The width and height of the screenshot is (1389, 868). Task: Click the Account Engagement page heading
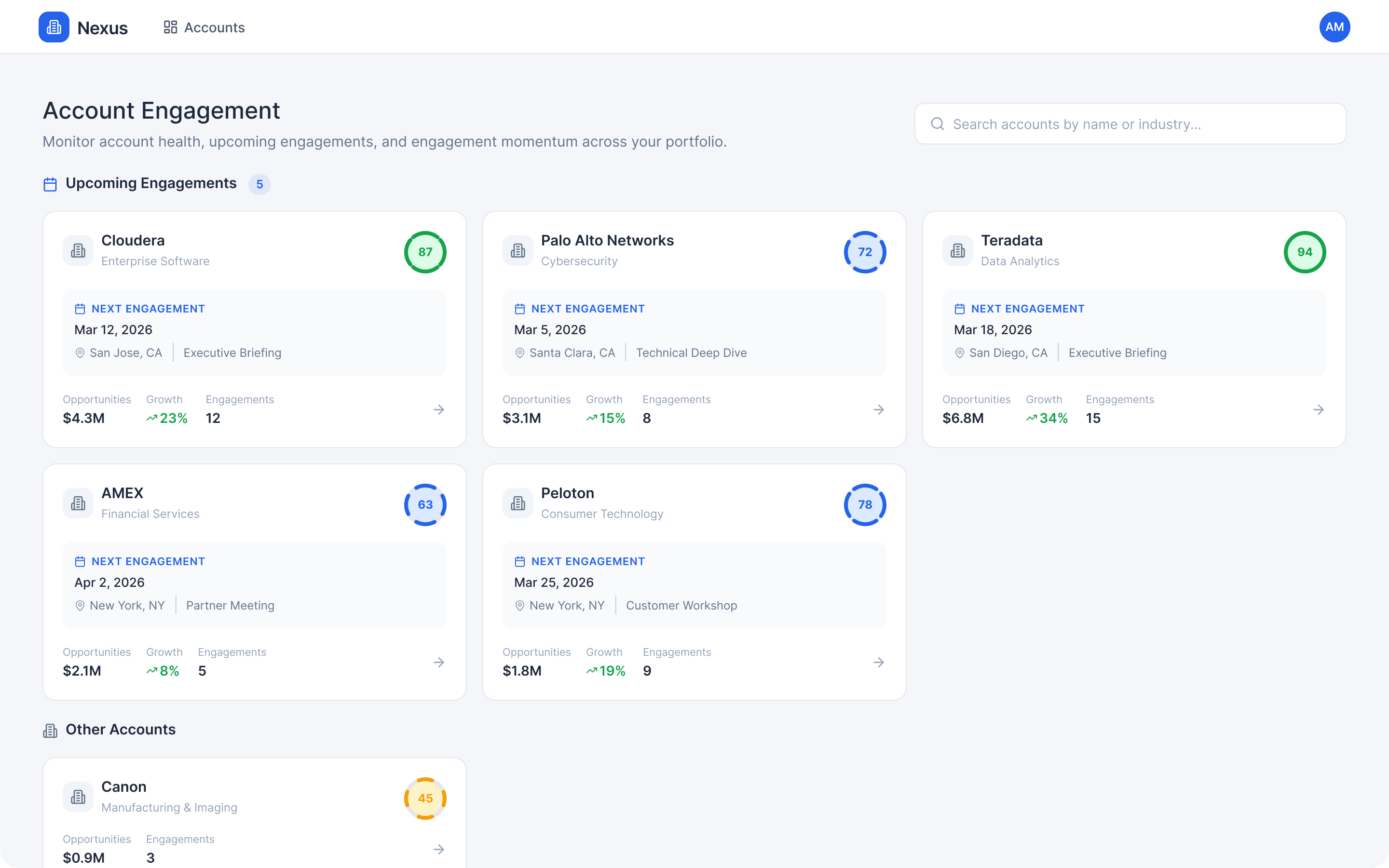click(x=161, y=111)
